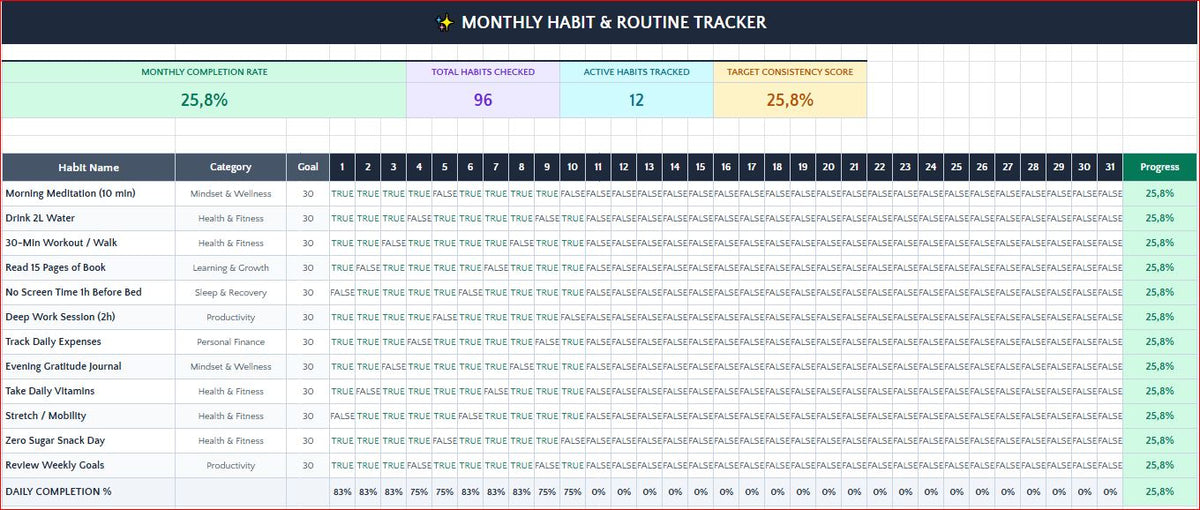Click the 25,8% progress for Morning Meditation
The width and height of the screenshot is (1200, 510).
1160,193
